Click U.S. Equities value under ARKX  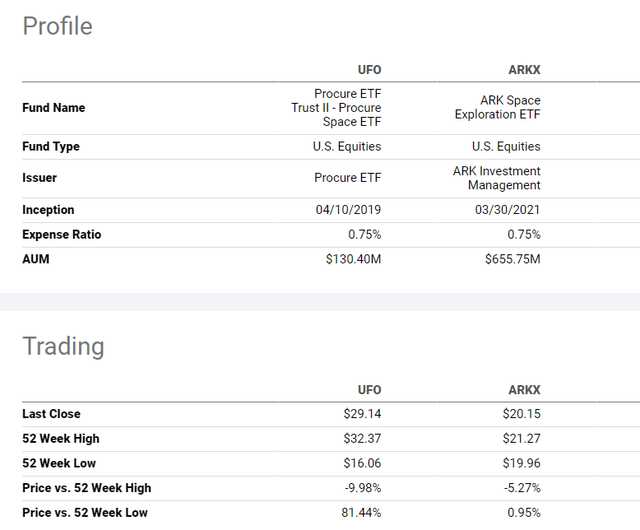click(x=506, y=147)
